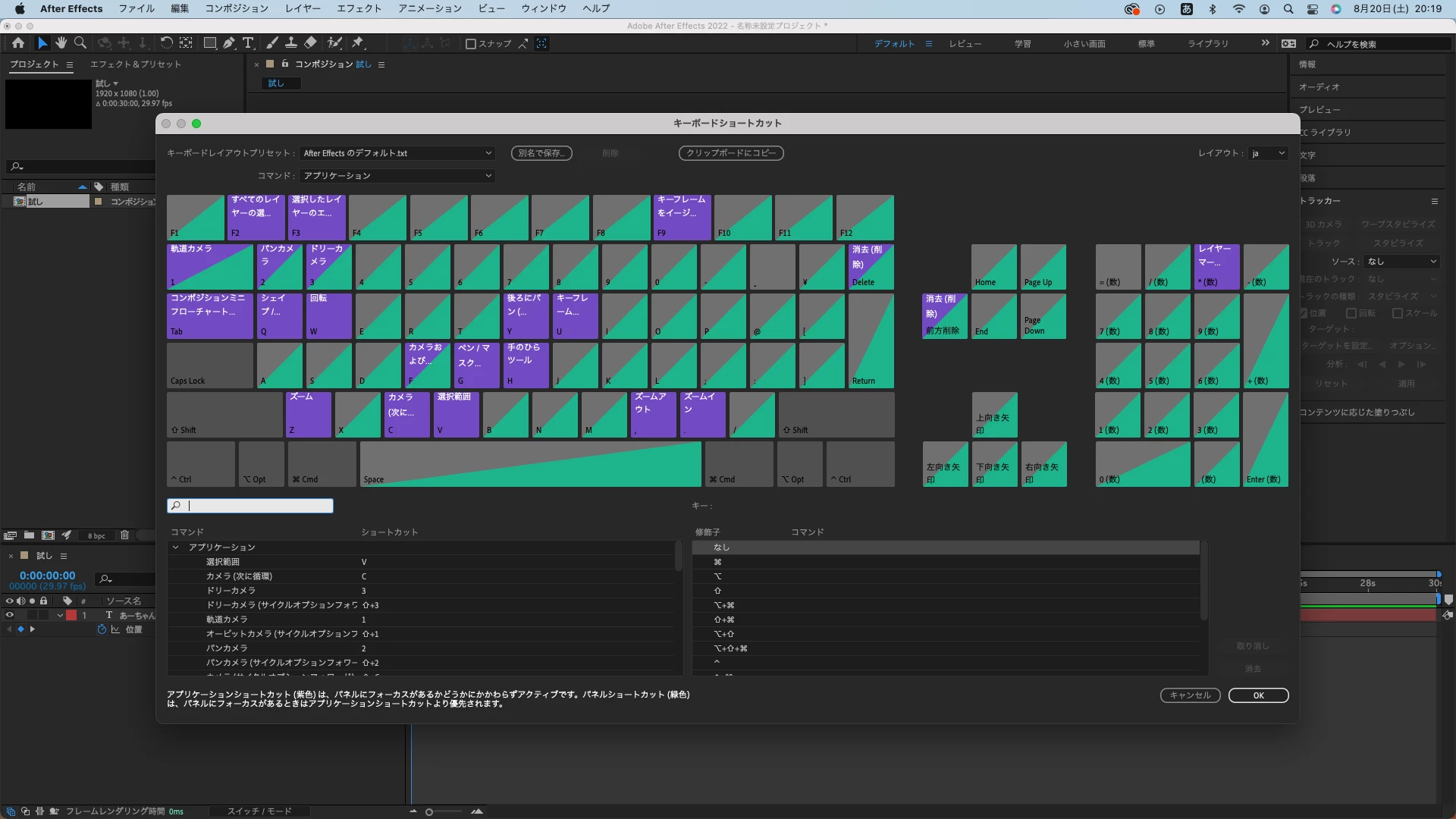Toggle visibility eye of あーちゃん layer
Viewport: 1456px width, 819px height.
[10, 615]
